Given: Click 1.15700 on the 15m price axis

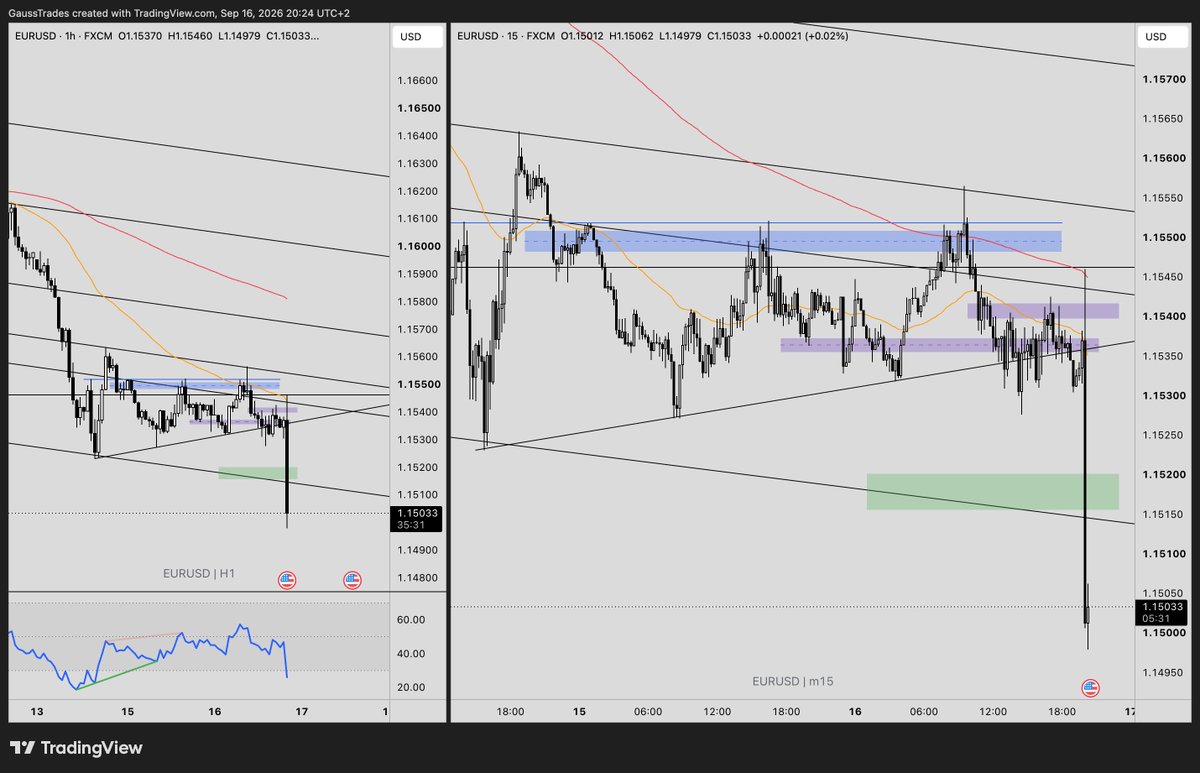Looking at the screenshot, I should (1163, 79).
